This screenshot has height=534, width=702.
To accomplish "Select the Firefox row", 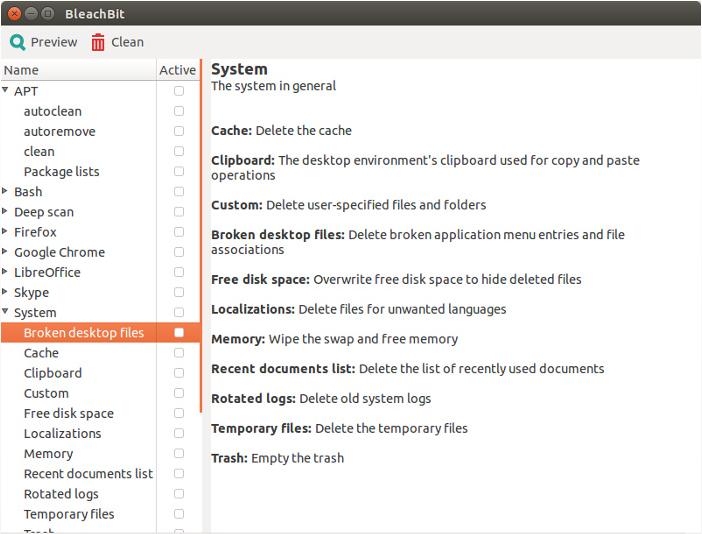I will click(100, 232).
